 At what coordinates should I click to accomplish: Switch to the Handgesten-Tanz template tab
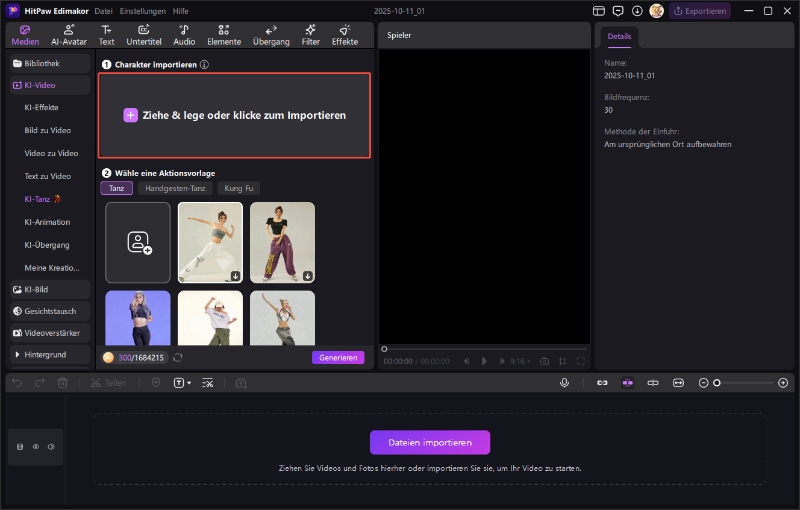pos(174,188)
